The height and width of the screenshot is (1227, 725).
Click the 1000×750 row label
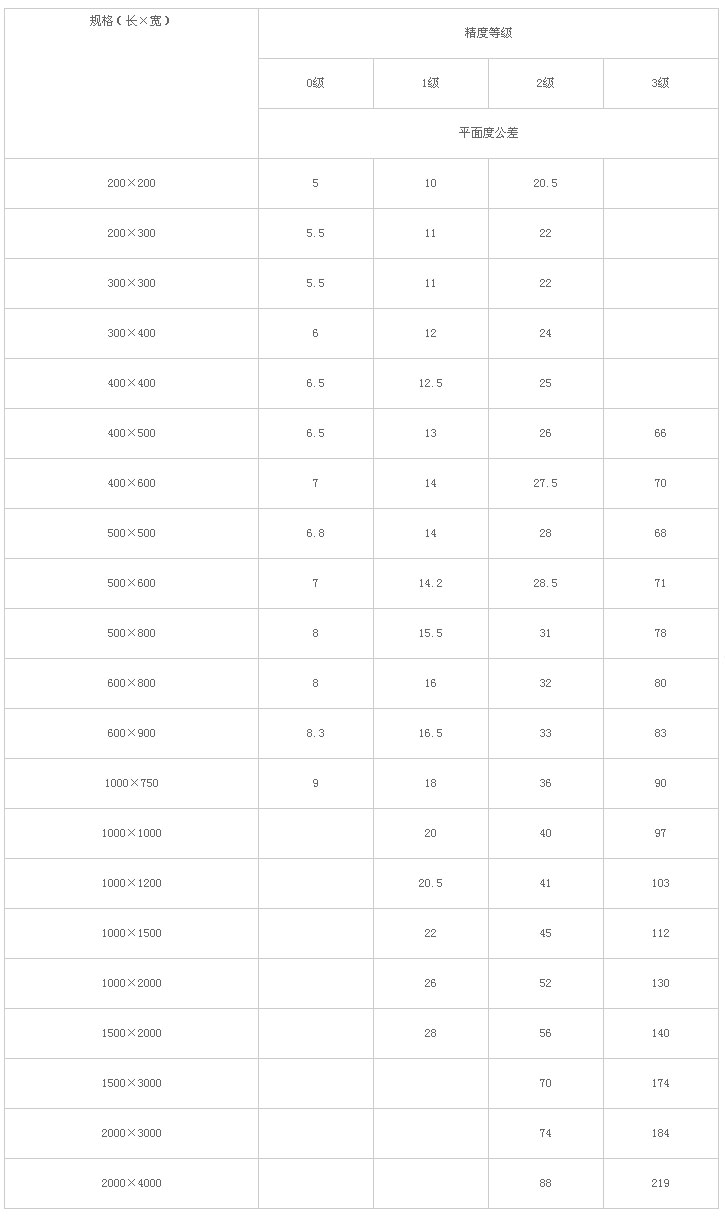[x=131, y=784]
